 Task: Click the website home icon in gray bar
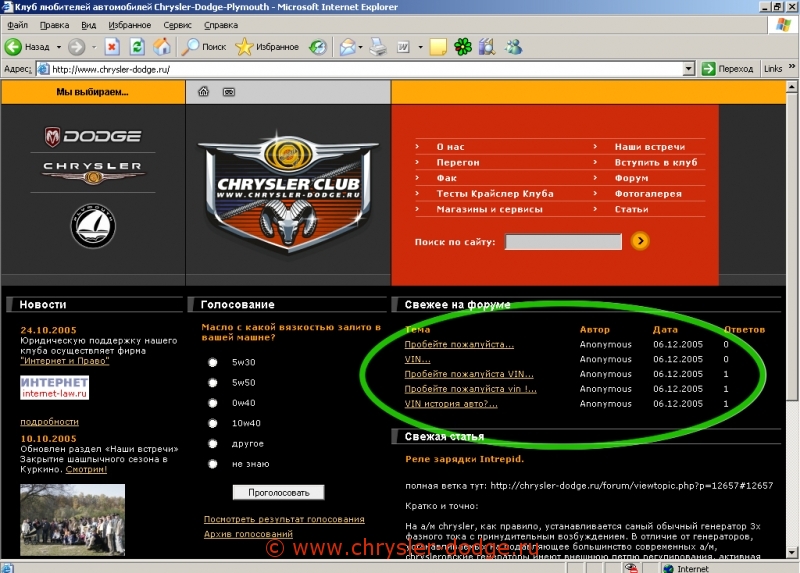[x=204, y=92]
